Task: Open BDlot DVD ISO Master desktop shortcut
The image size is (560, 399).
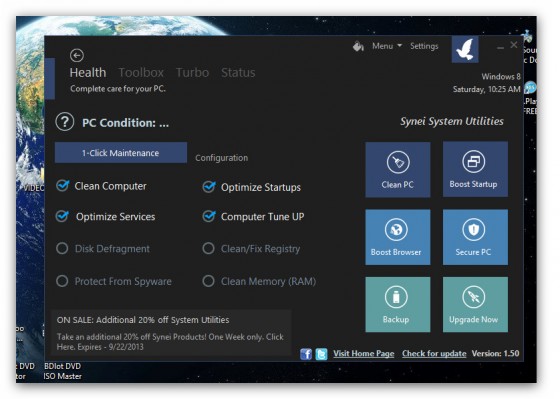Action: 62,371
